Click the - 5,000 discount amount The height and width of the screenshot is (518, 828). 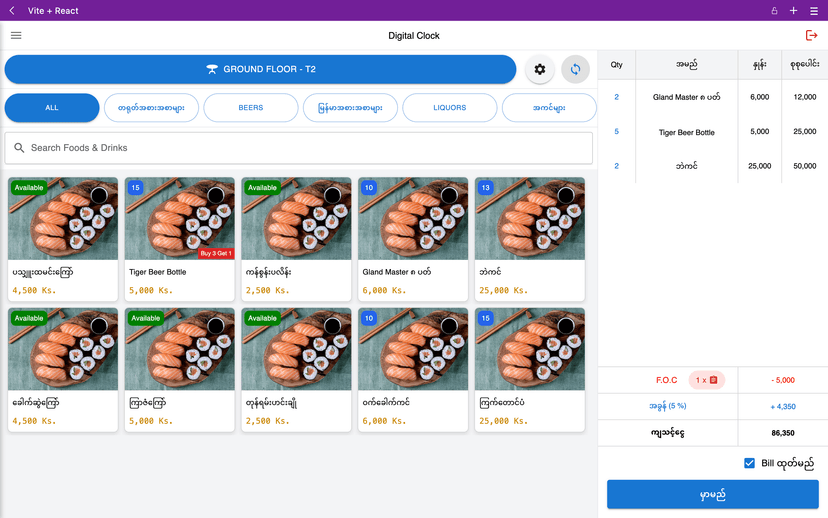[x=783, y=380]
